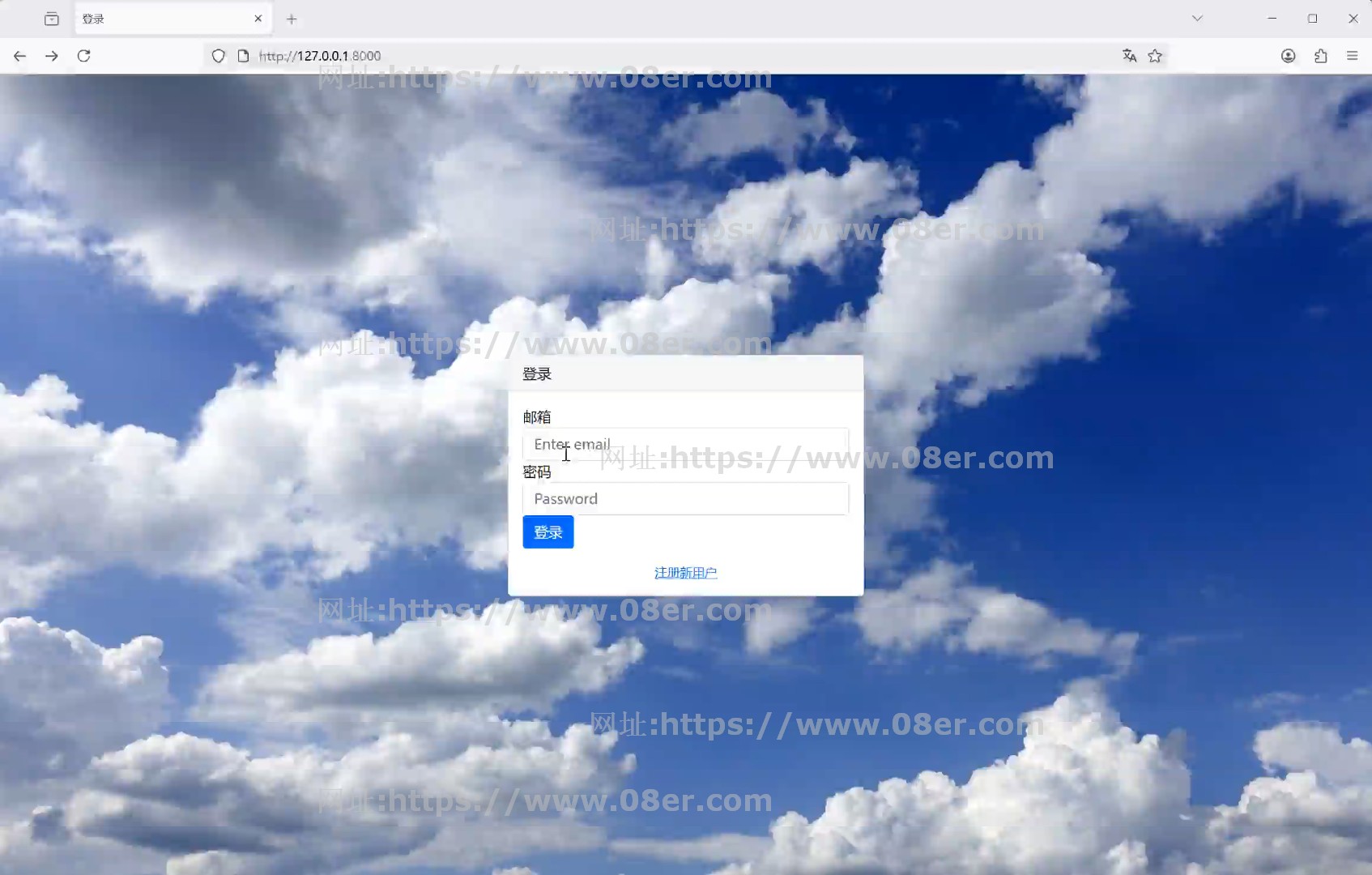The width and height of the screenshot is (1372, 875).
Task: Open the hamburger application menu
Action: pos(1352,56)
